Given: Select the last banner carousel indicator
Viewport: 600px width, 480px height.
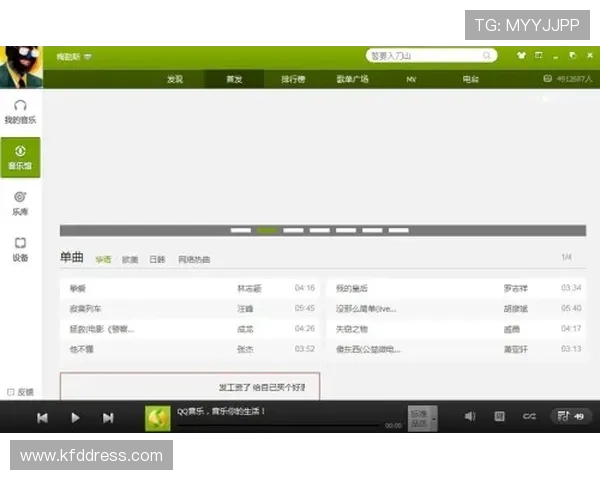Looking at the screenshot, I should (399, 230).
